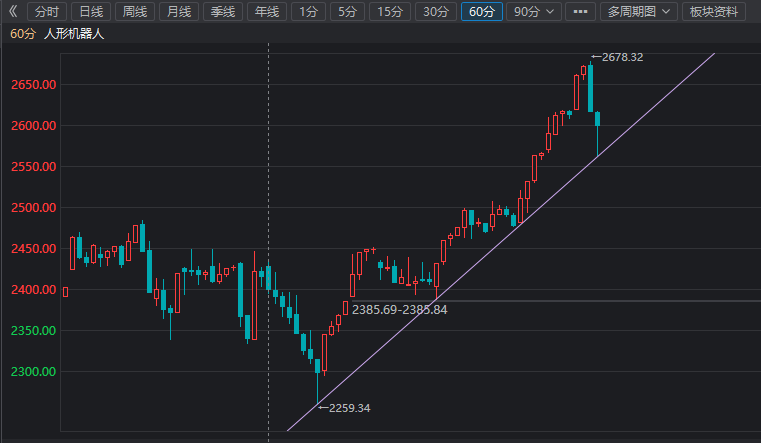The width and height of the screenshot is (761, 443).
Task: Activate the highlighted 60分 period
Action: coord(481,12)
